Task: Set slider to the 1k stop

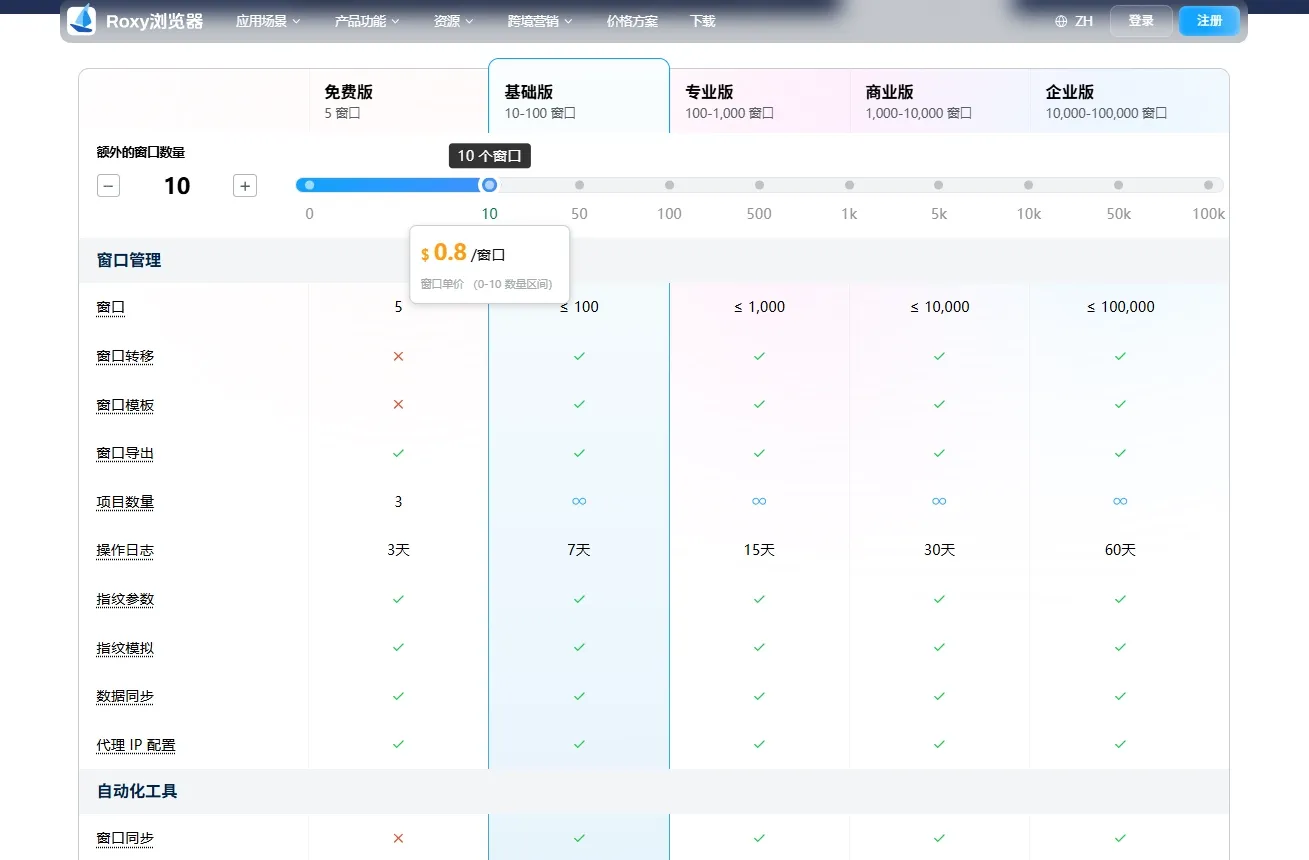Action: (849, 185)
